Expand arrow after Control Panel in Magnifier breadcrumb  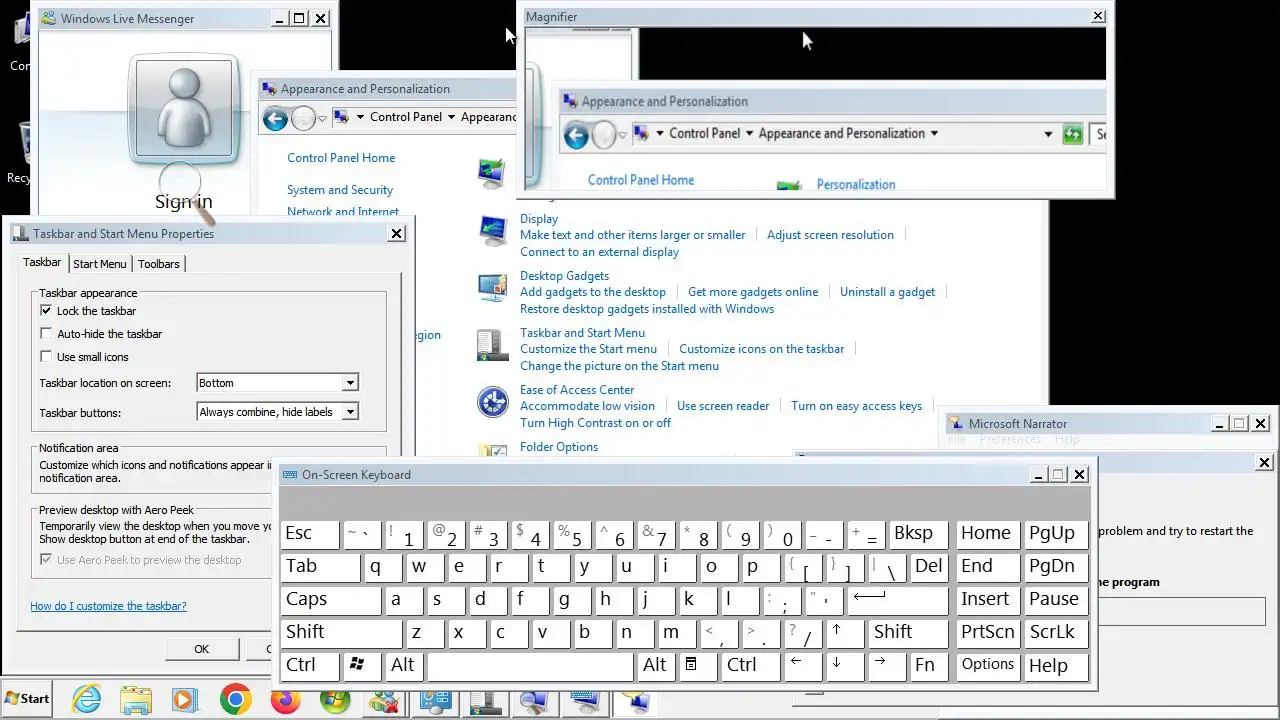749,133
